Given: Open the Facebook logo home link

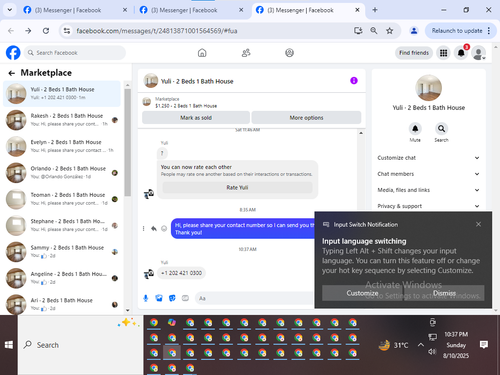Looking at the screenshot, I should click(x=13, y=53).
